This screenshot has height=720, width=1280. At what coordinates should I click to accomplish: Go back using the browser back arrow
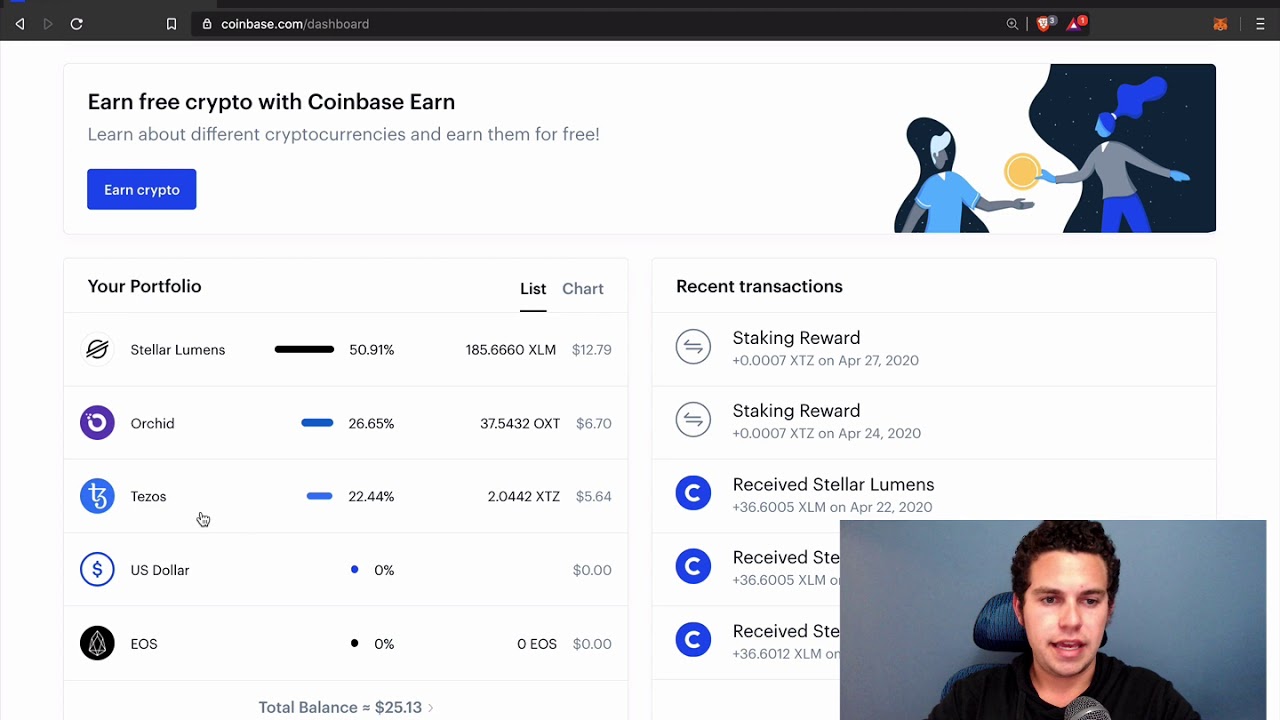(20, 24)
